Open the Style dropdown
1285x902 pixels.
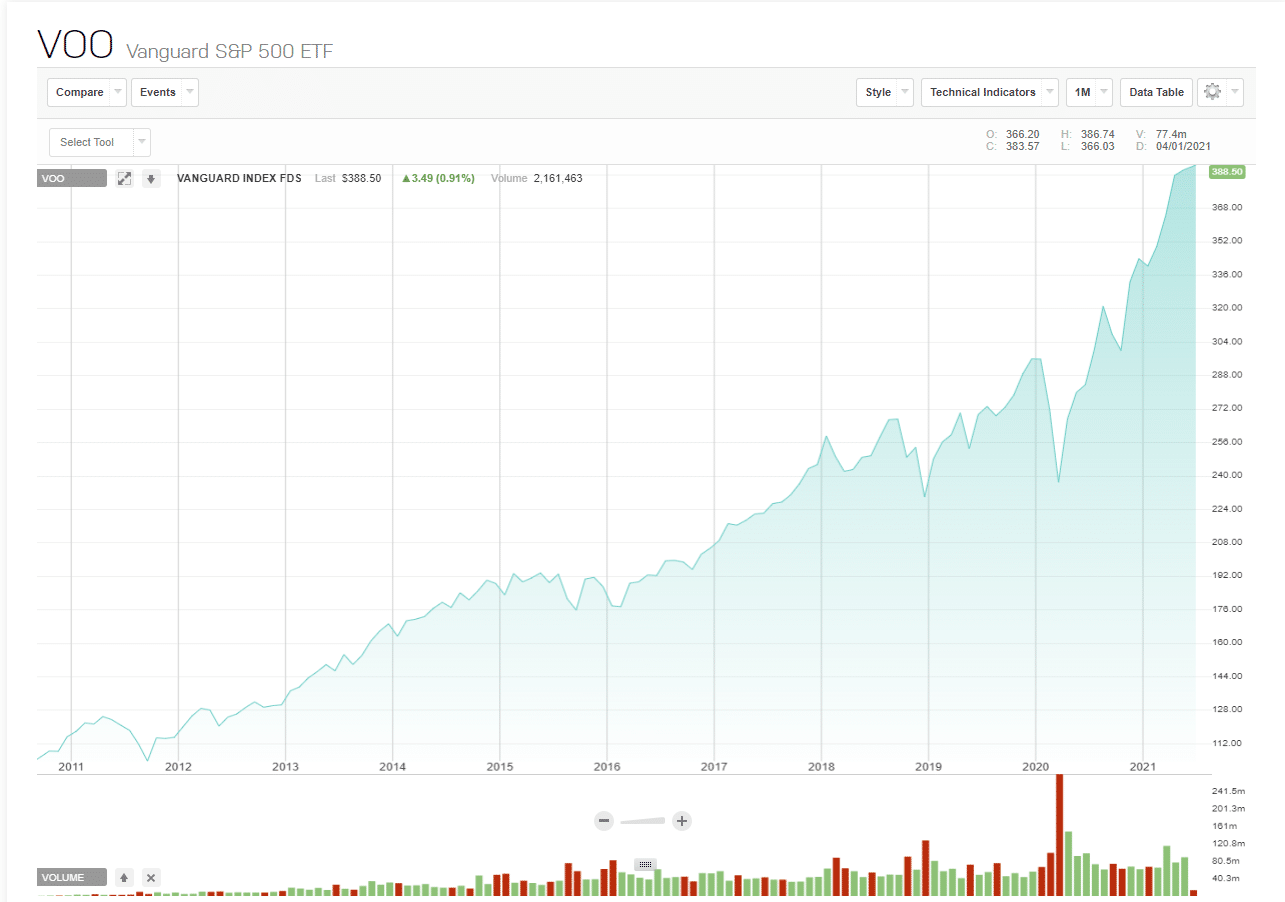(886, 92)
